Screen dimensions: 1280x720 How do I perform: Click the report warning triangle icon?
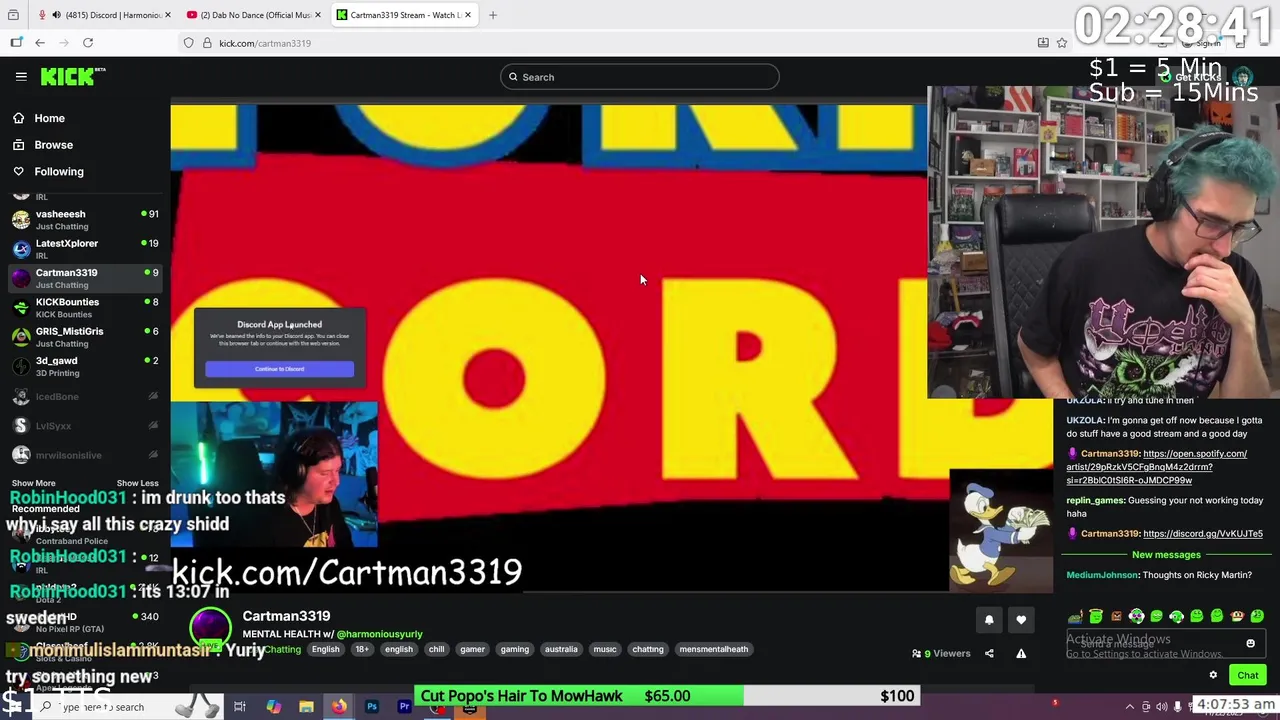(1021, 653)
